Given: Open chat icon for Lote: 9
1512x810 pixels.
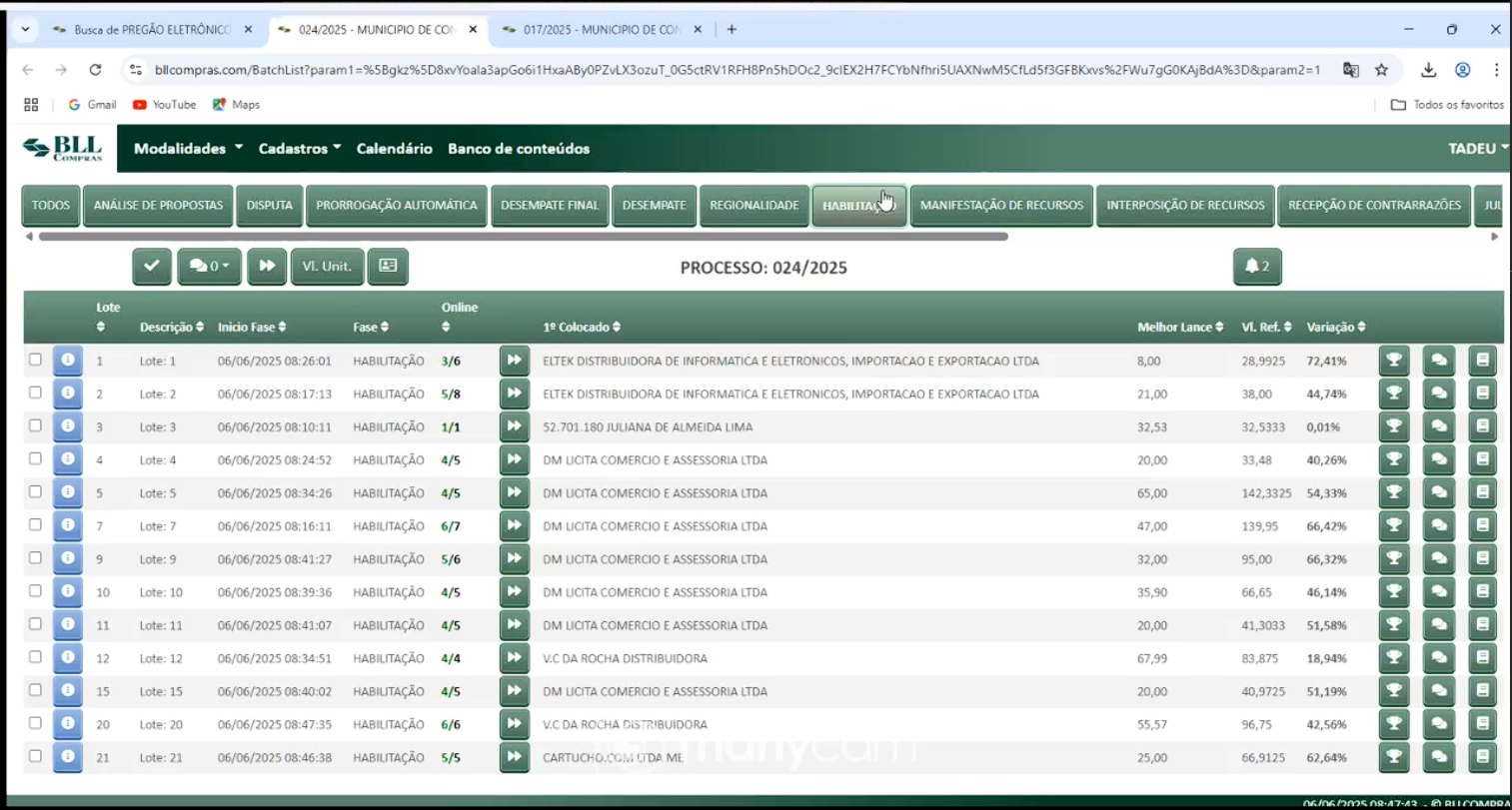Looking at the screenshot, I should click(x=1439, y=559).
